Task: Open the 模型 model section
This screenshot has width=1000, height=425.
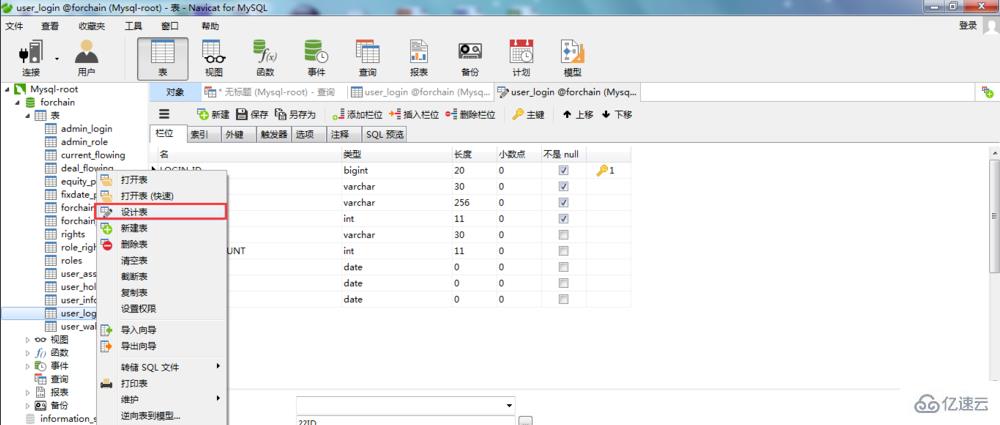Action: click(572, 58)
